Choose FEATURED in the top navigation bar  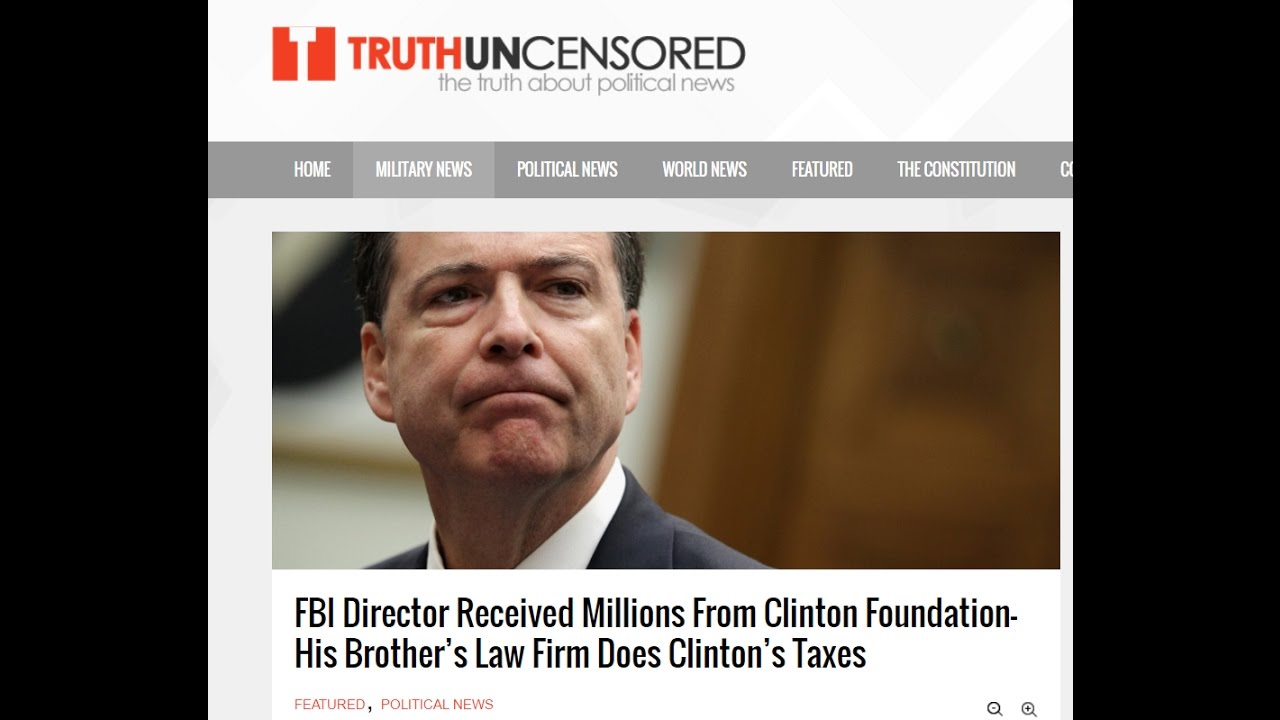822,170
